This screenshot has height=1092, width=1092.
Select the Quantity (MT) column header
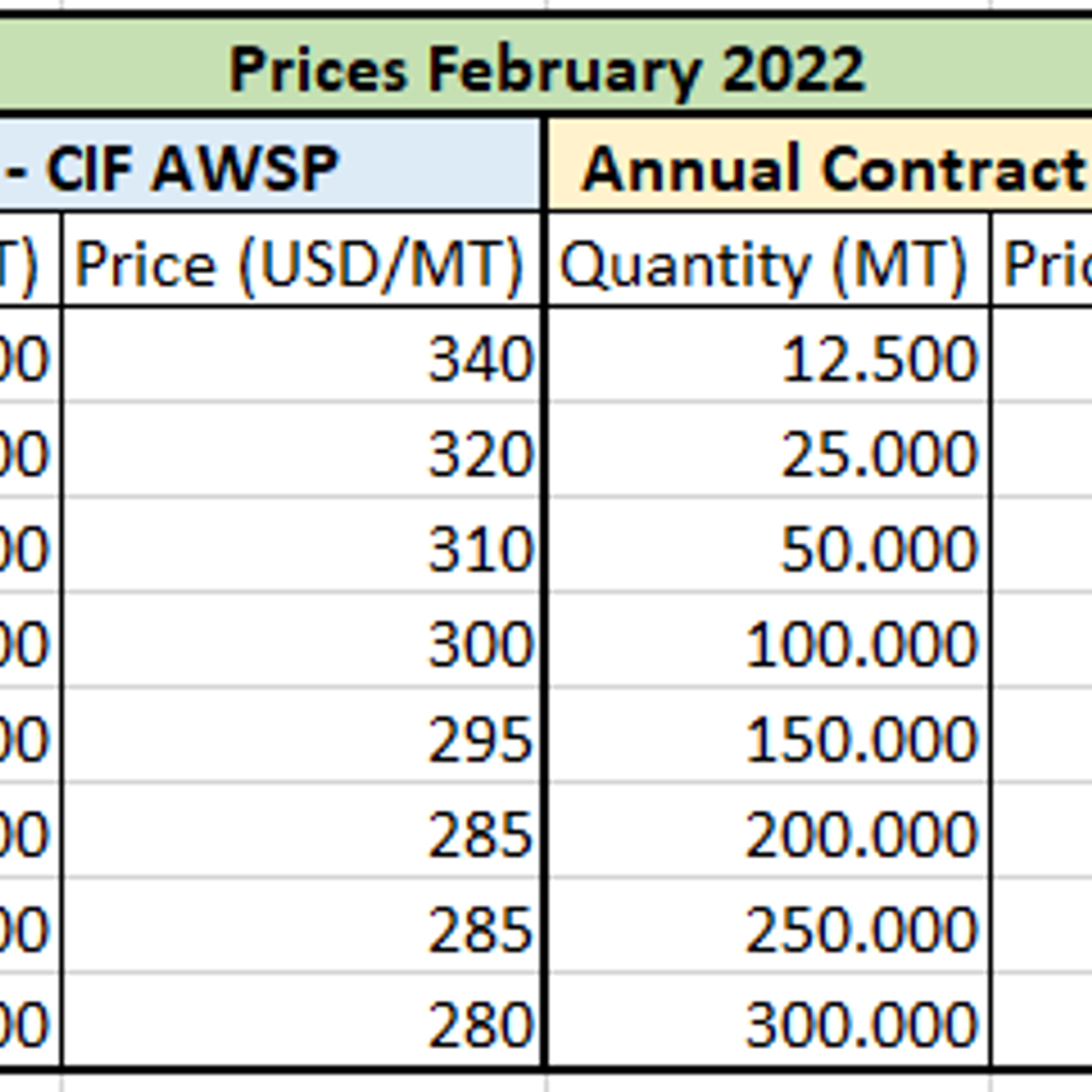click(x=766, y=263)
